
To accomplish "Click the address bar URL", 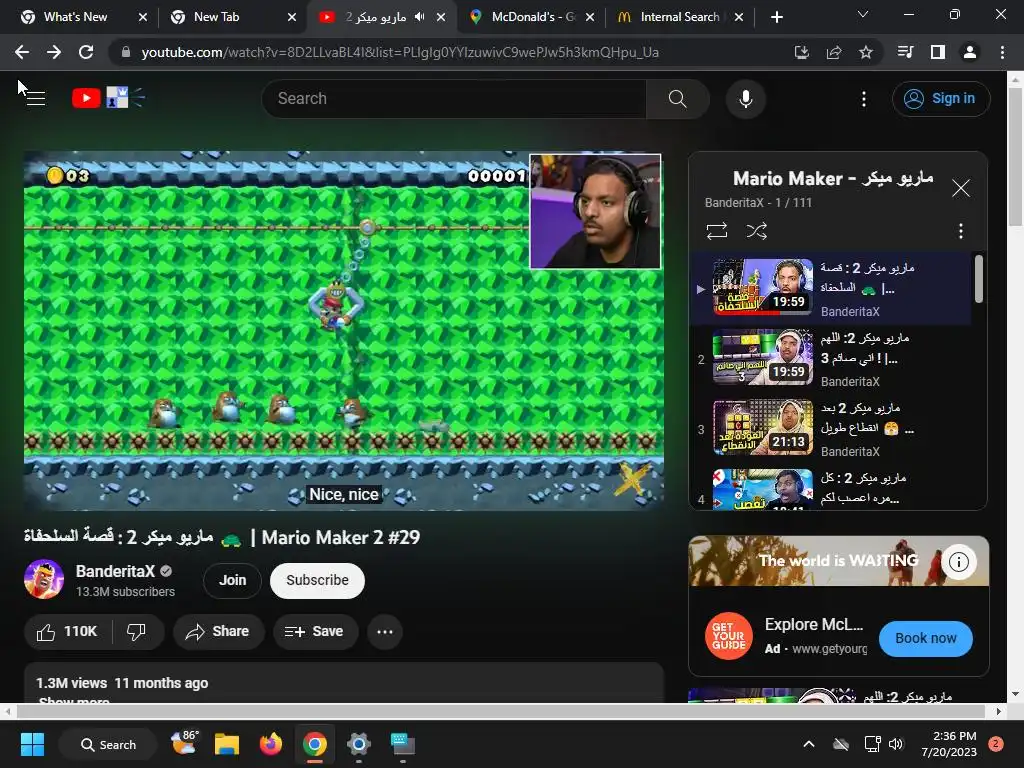I will 400,52.
